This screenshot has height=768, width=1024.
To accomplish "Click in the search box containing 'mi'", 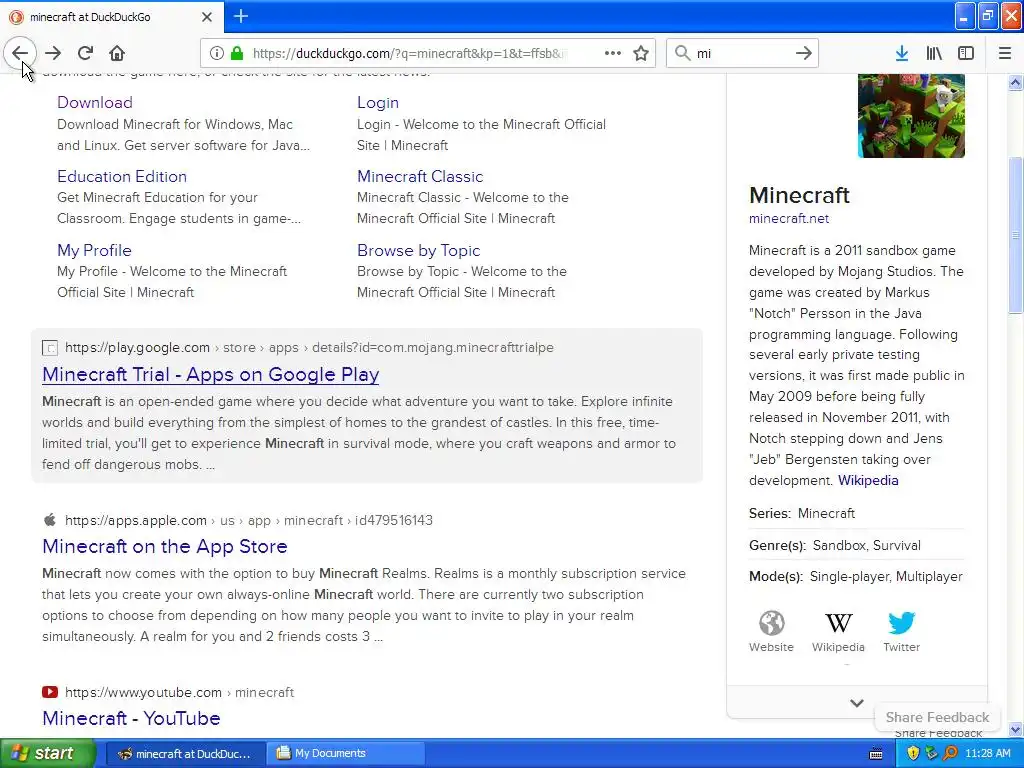I will tap(741, 54).
